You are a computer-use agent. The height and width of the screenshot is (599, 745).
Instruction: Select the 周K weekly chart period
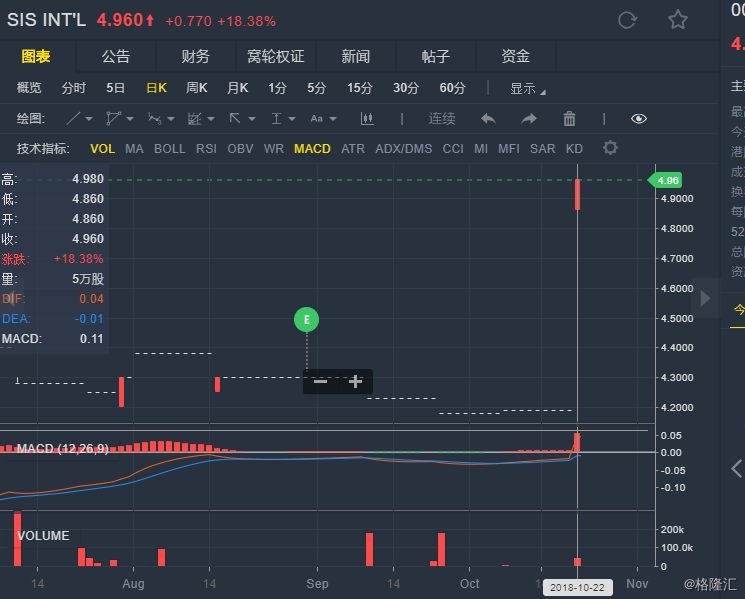(196, 88)
